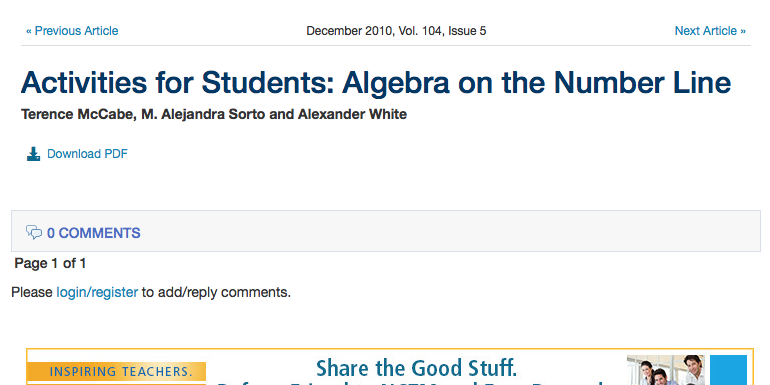
Task: Open the 0 COMMENTS link
Action: 94,233
